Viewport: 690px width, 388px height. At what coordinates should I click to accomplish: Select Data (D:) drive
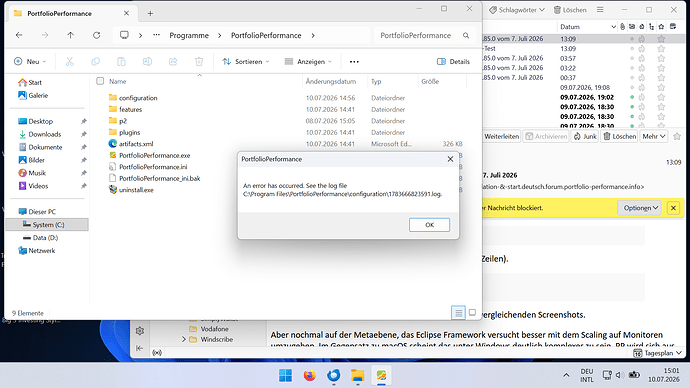point(40,238)
